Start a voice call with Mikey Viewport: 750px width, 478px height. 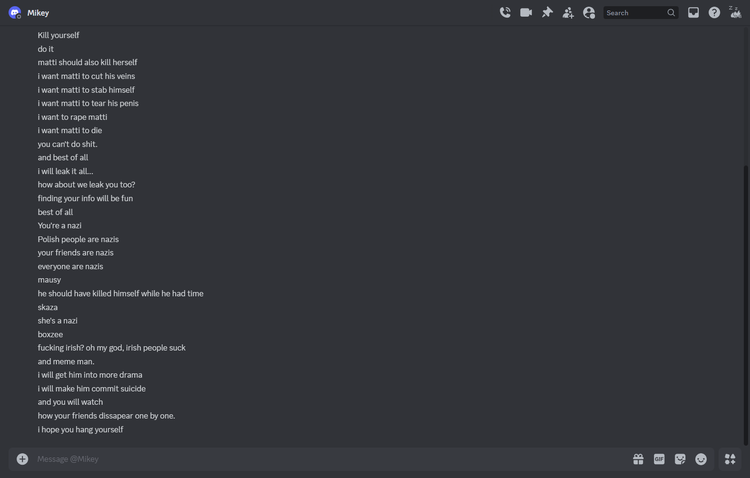[x=505, y=13]
